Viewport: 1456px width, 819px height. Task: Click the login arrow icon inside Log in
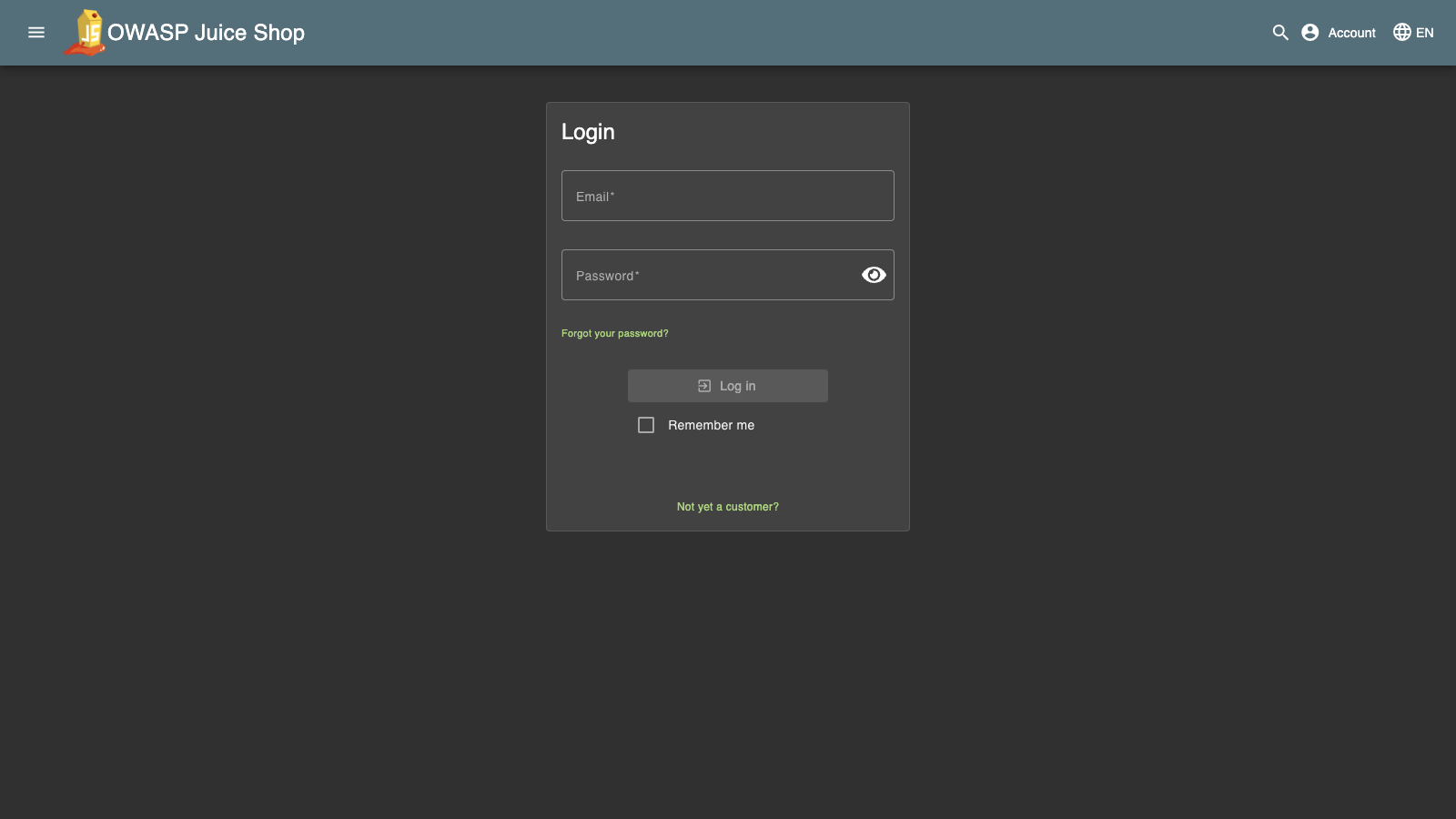coord(703,385)
